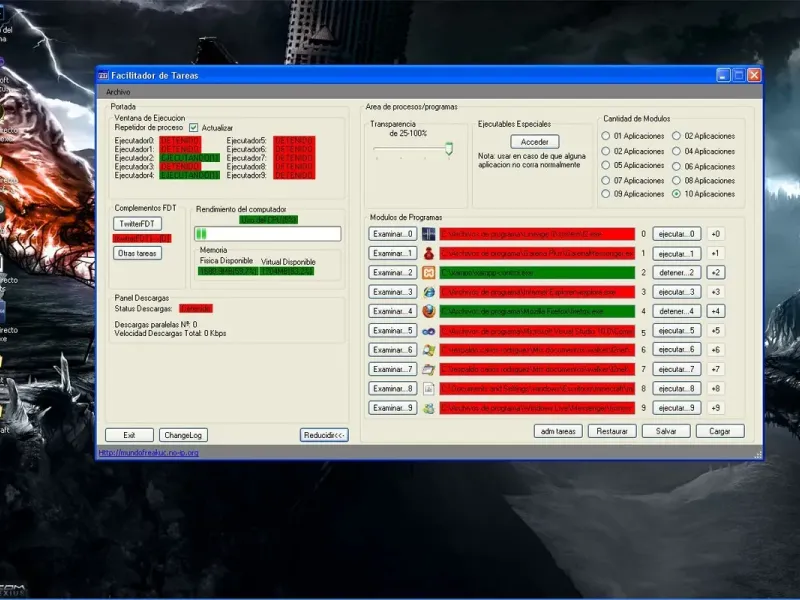This screenshot has width=800, height=600.
Task: Open the adm tareas task manager button
Action: point(558,431)
